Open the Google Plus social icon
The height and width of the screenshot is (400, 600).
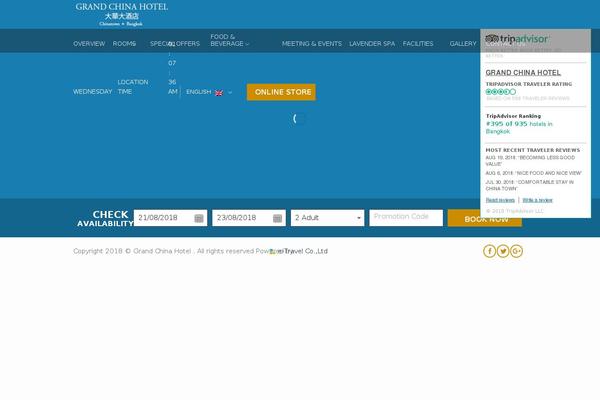tap(516, 251)
